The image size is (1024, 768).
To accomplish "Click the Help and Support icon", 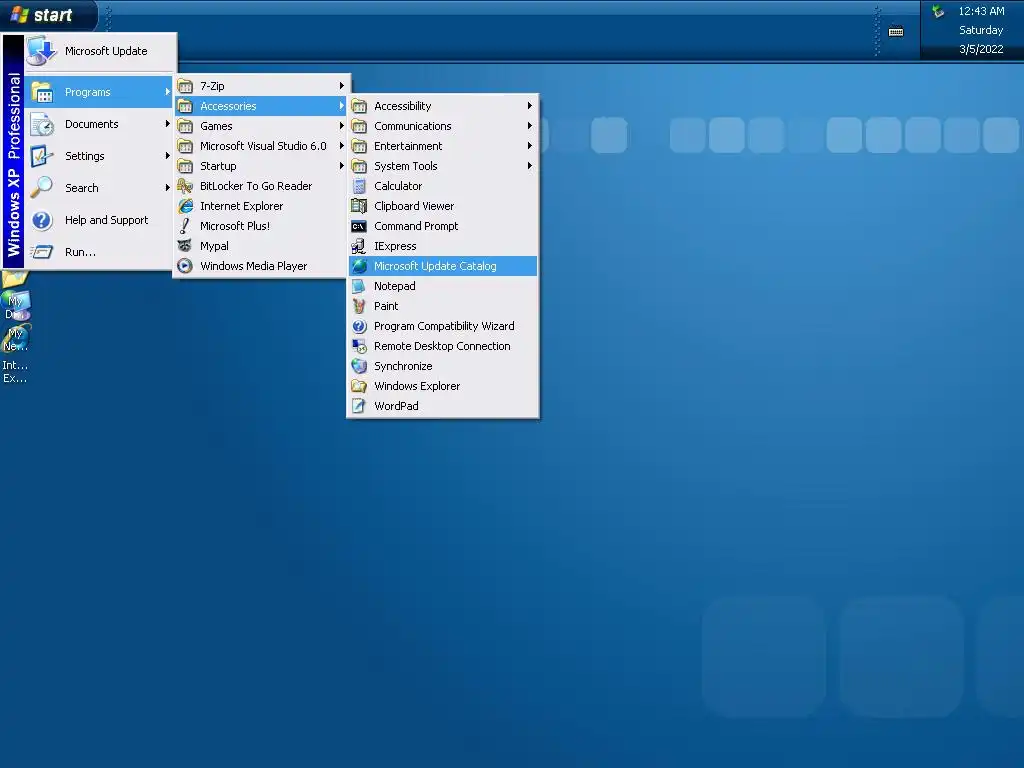I will pos(42,220).
